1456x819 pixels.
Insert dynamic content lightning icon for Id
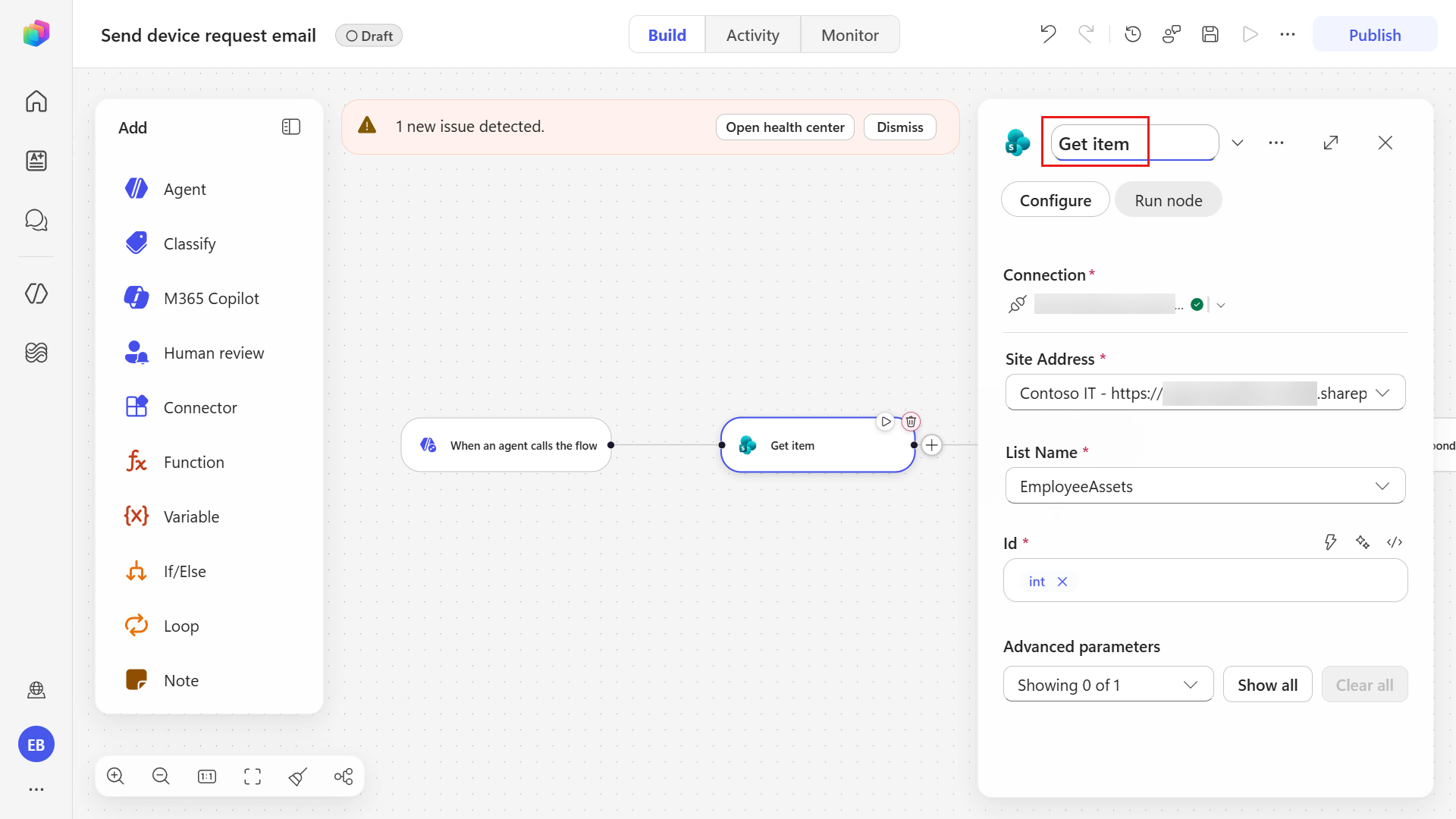pyautogui.click(x=1330, y=542)
